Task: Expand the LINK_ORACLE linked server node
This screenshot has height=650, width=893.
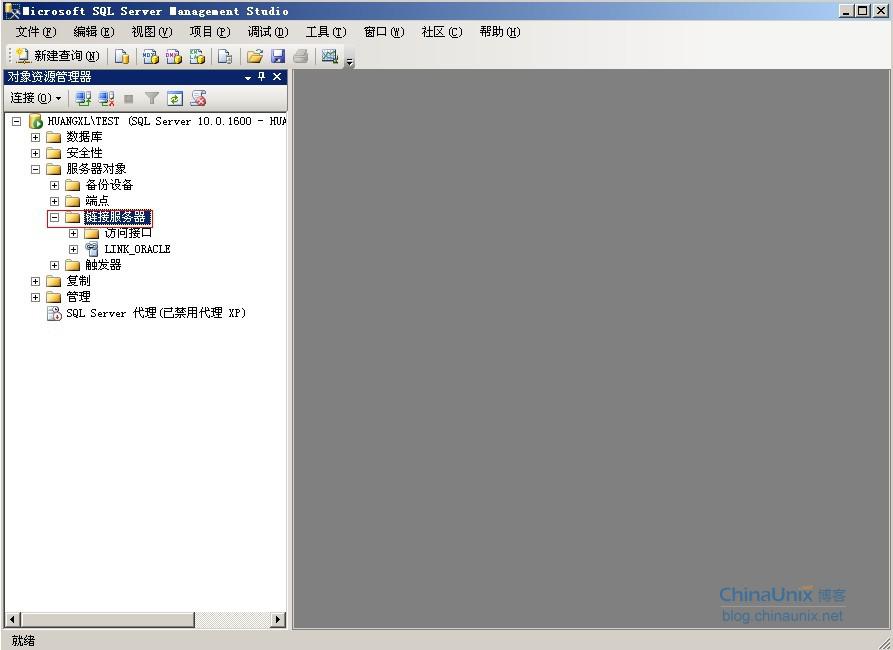Action: point(73,249)
